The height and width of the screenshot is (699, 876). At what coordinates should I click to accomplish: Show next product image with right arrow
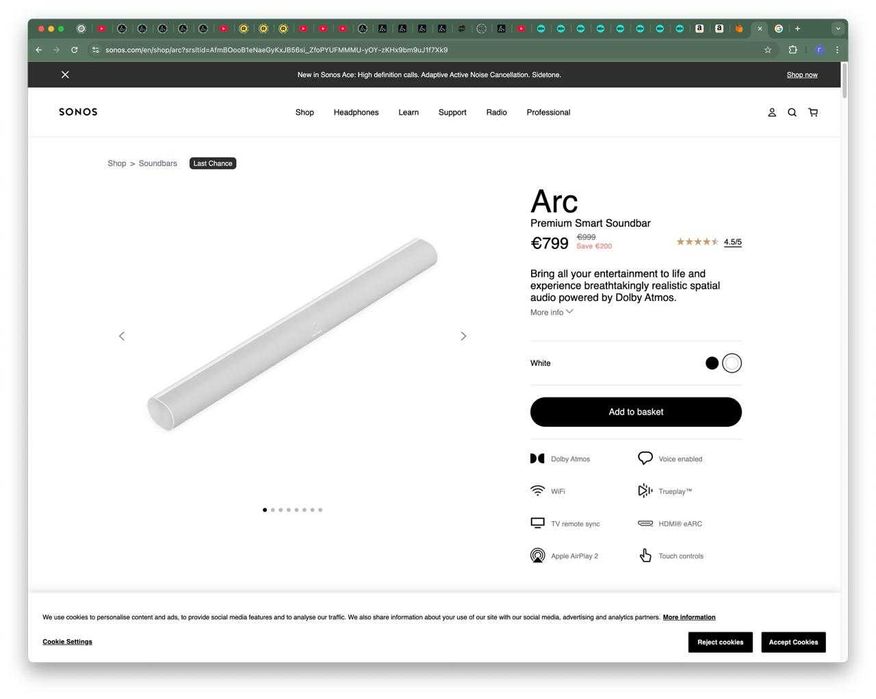[x=463, y=336]
